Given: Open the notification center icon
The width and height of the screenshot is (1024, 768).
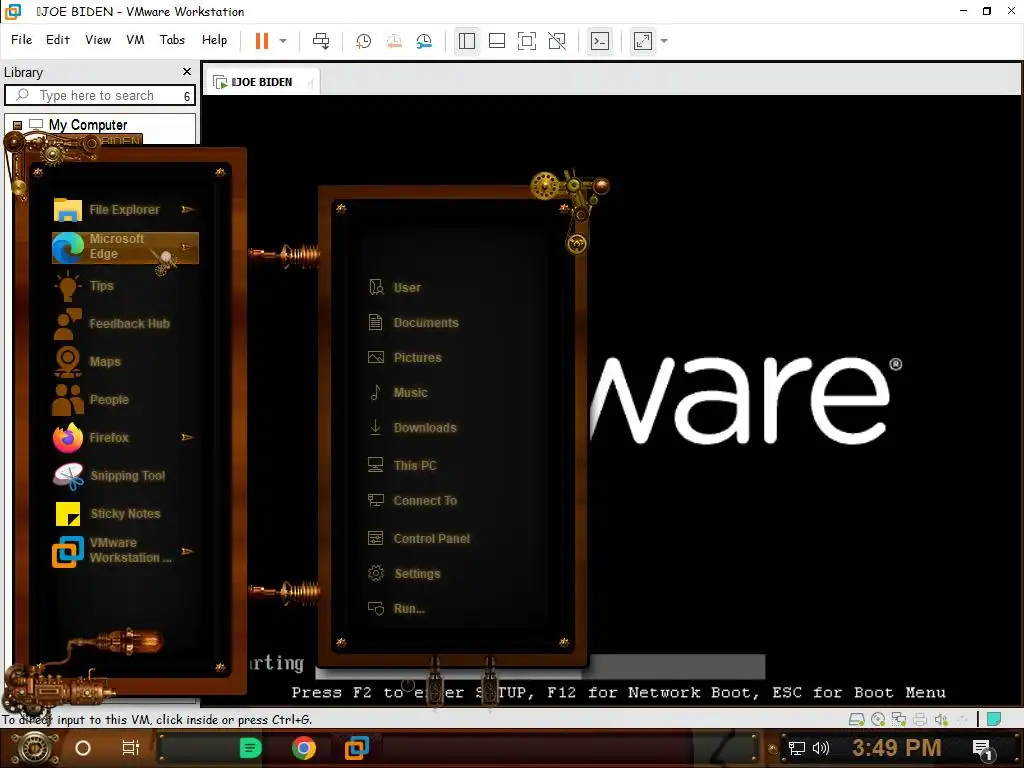Looking at the screenshot, I should [x=982, y=749].
